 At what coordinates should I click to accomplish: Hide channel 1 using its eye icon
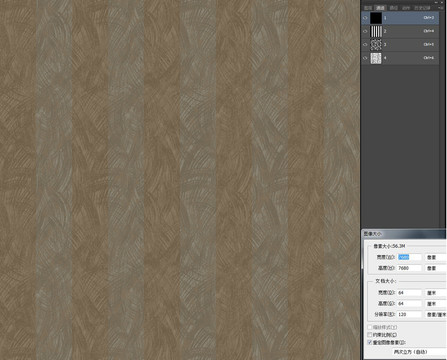click(x=365, y=18)
